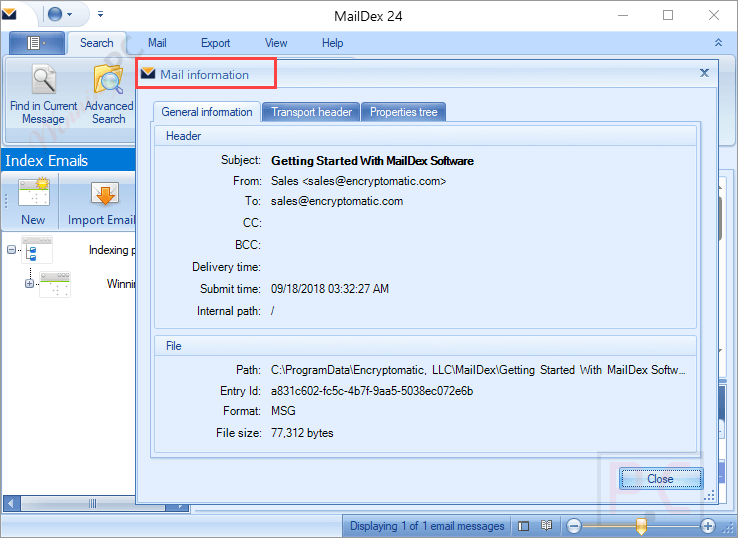Open the application file menu button
The width and height of the screenshot is (738, 538).
coord(37,43)
